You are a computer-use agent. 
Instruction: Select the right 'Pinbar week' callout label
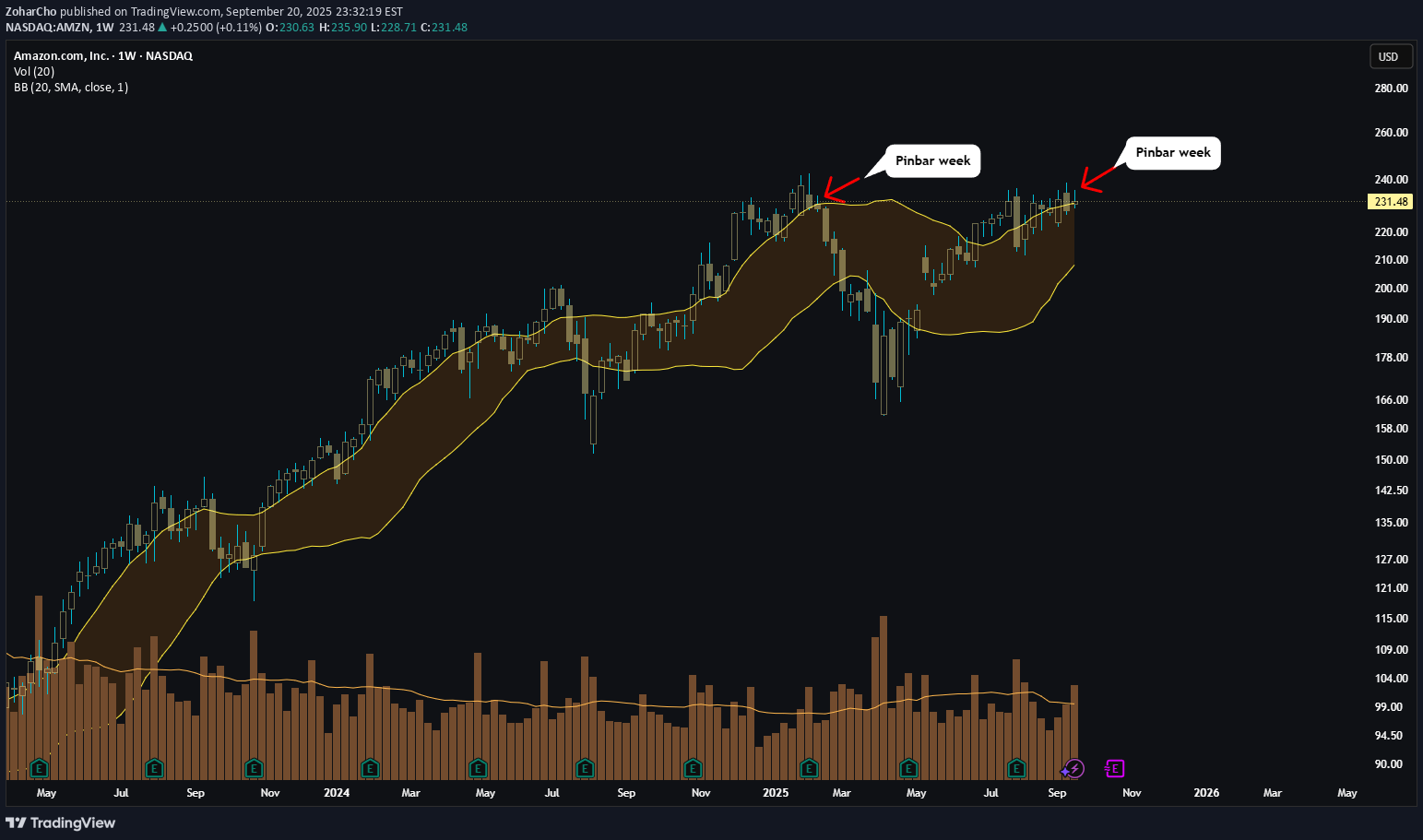point(1172,152)
